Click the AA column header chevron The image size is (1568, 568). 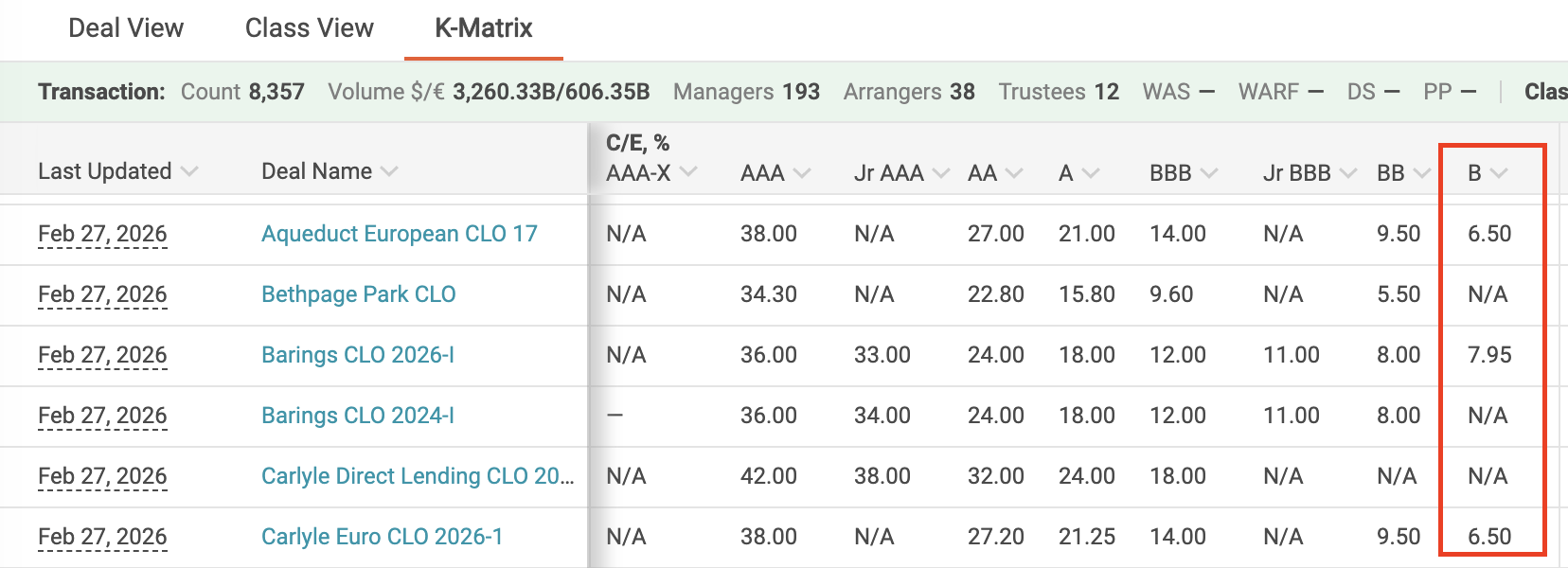pos(1014,173)
